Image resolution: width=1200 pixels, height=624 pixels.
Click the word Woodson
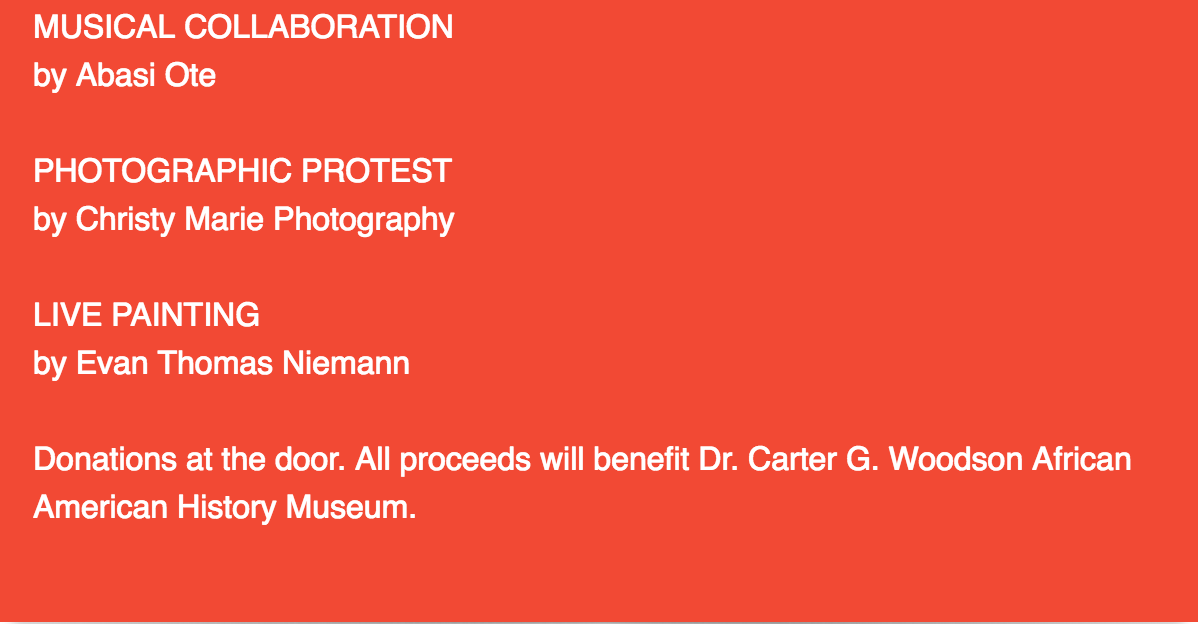point(956,460)
